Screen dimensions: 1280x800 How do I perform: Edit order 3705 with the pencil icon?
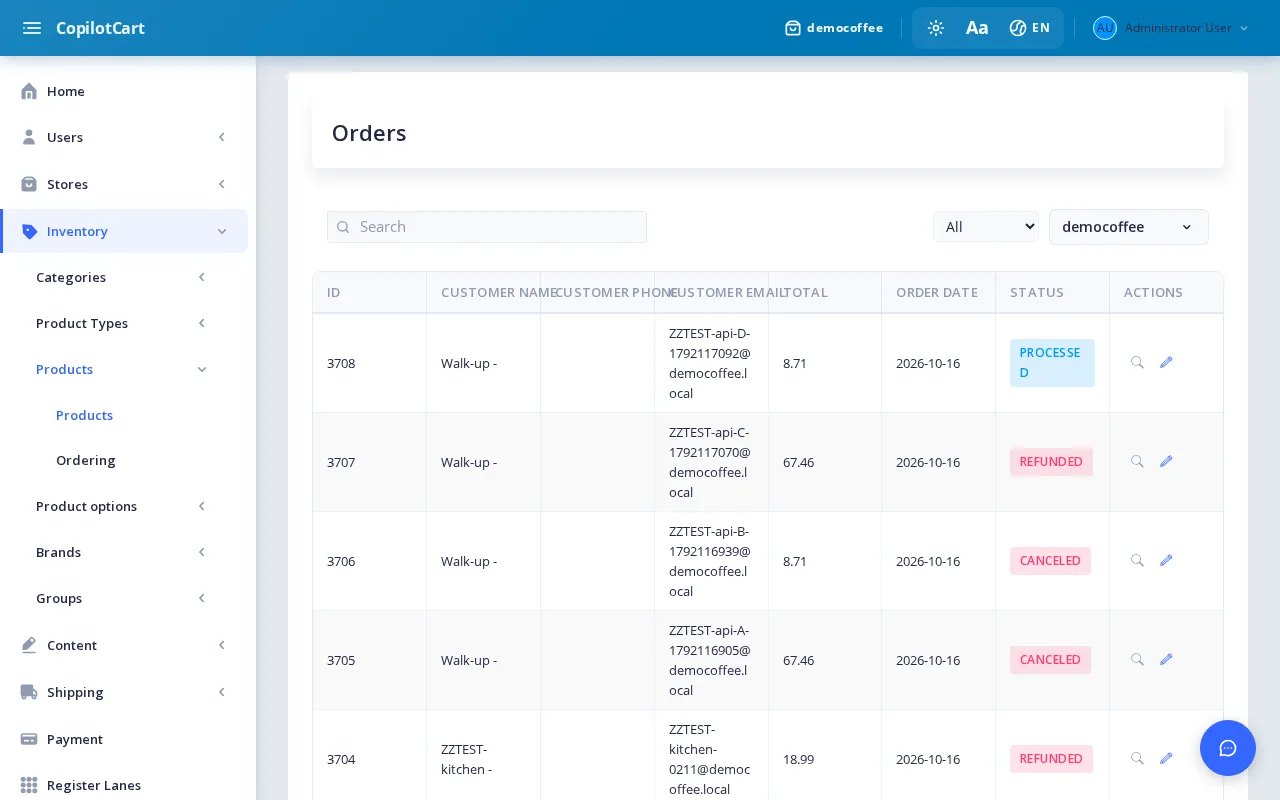click(1166, 659)
